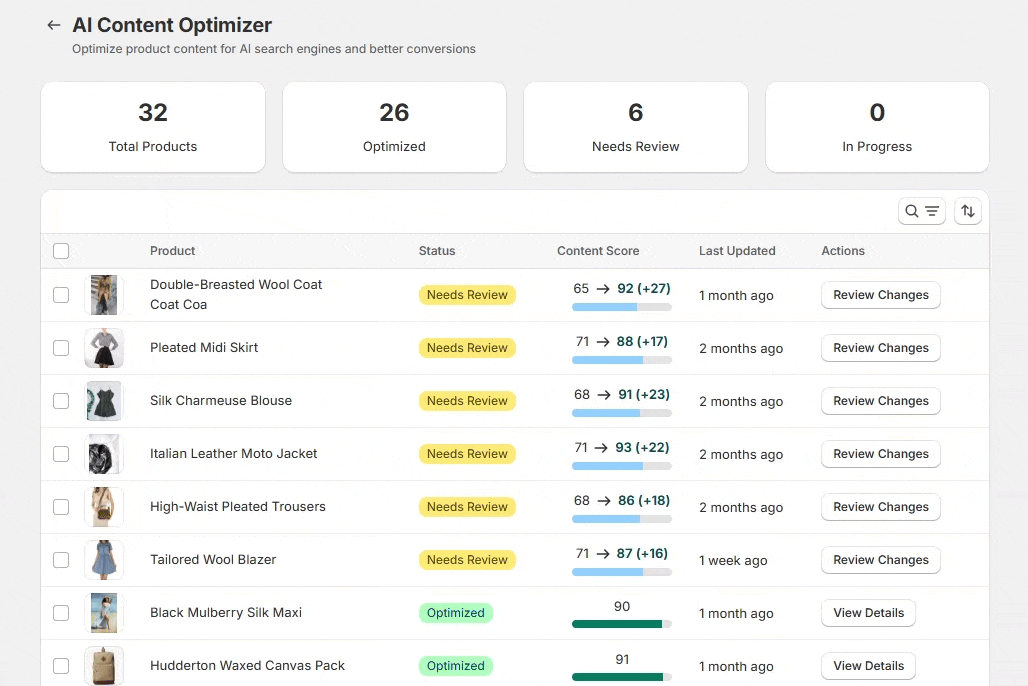1028x686 pixels.
Task: Open the Black Mulberry Silk Maxi image
Action: click(104, 613)
